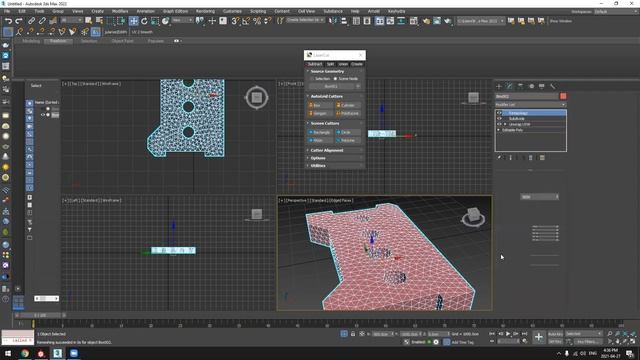The height and width of the screenshot is (360, 640).
Task: Open the Scripting menu
Action: point(258,11)
